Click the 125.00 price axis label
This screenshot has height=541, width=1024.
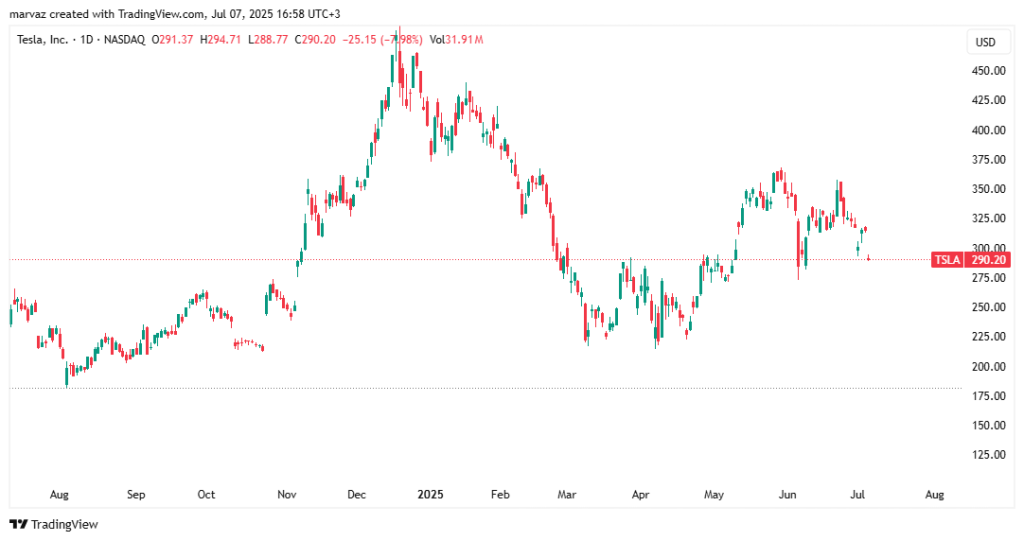989,455
